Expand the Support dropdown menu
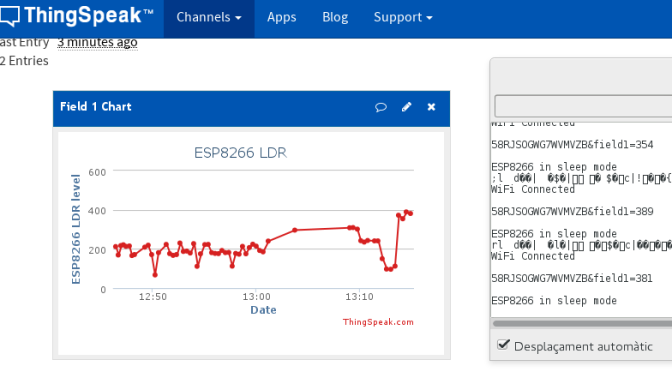Image resolution: width=672 pixels, height=372 pixels. [403, 17]
